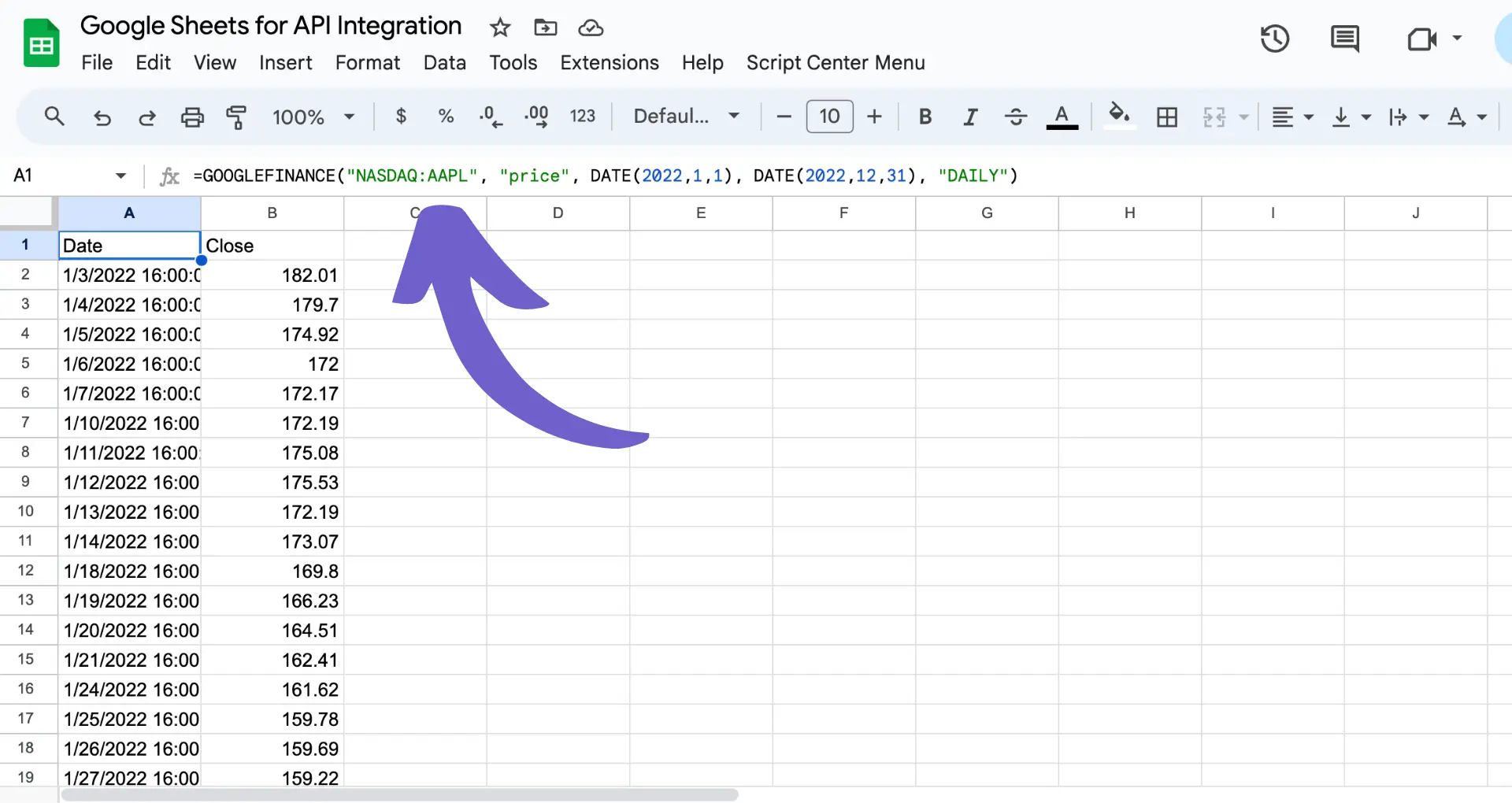
Task: Click the GOOGLEFINANCE formula bar
Action: coord(850,176)
